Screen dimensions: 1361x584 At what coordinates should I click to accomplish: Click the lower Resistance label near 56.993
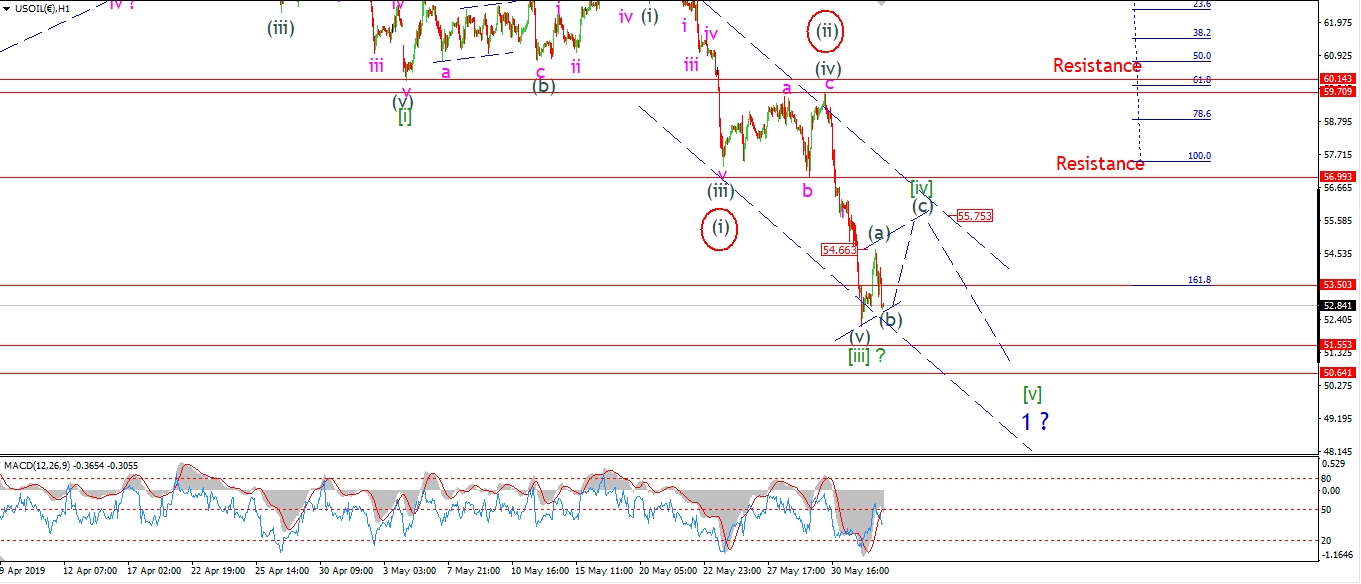1100,164
